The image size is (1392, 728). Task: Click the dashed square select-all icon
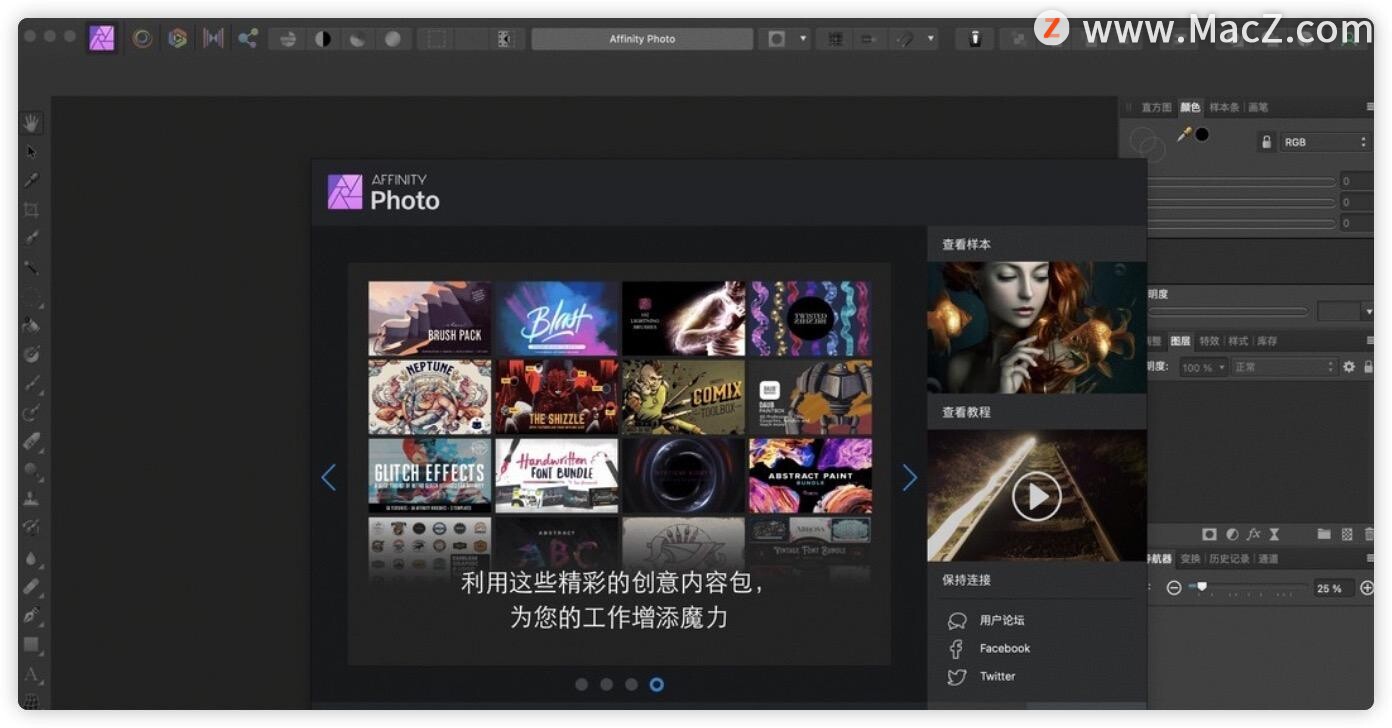436,39
